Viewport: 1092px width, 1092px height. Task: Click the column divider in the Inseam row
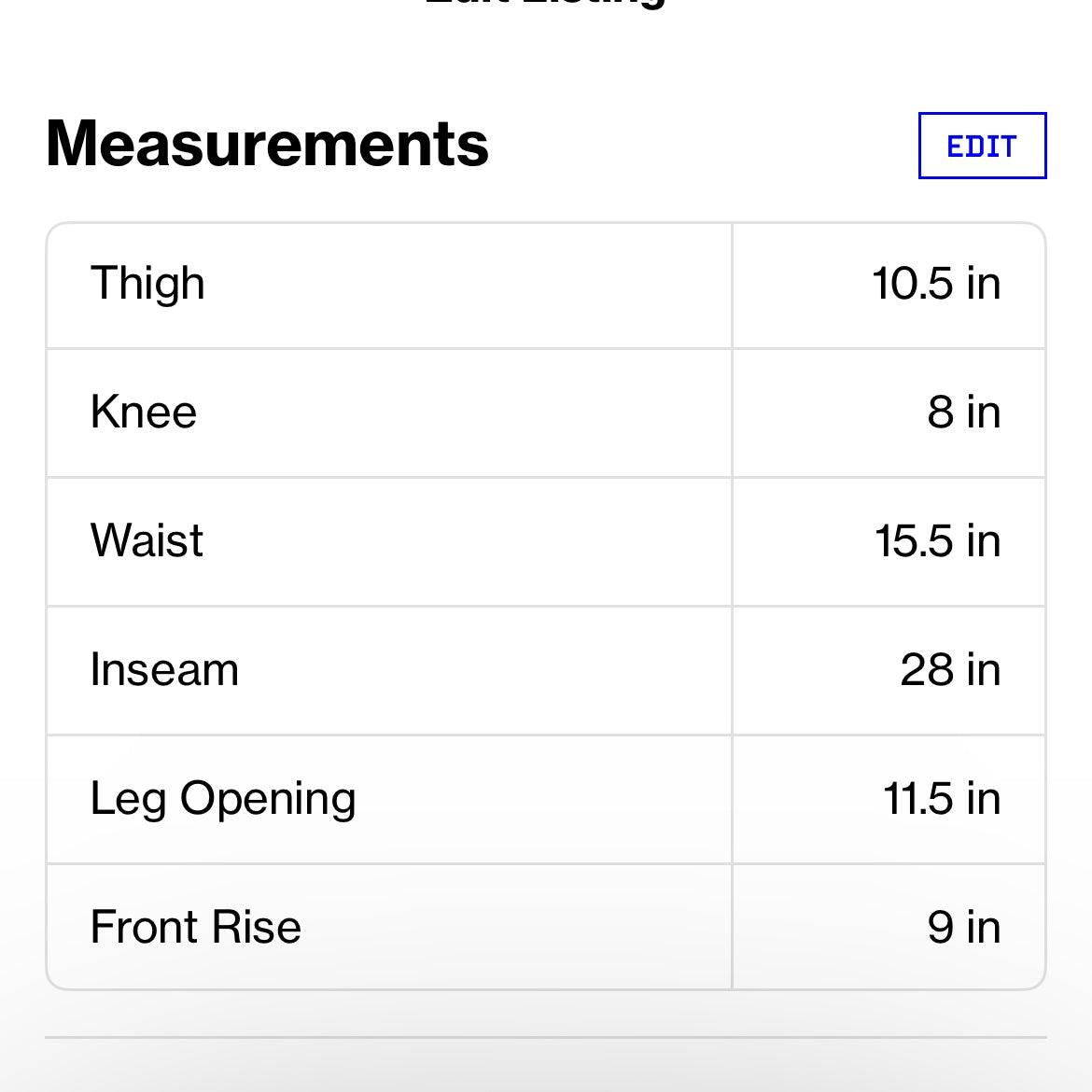pyautogui.click(x=733, y=670)
